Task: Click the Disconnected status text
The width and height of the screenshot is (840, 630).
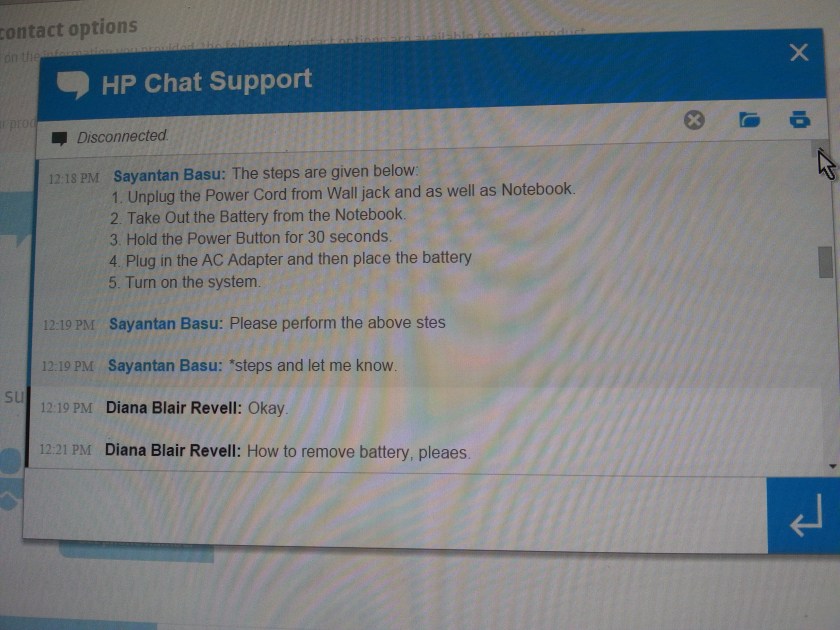Action: pyautogui.click(x=123, y=137)
